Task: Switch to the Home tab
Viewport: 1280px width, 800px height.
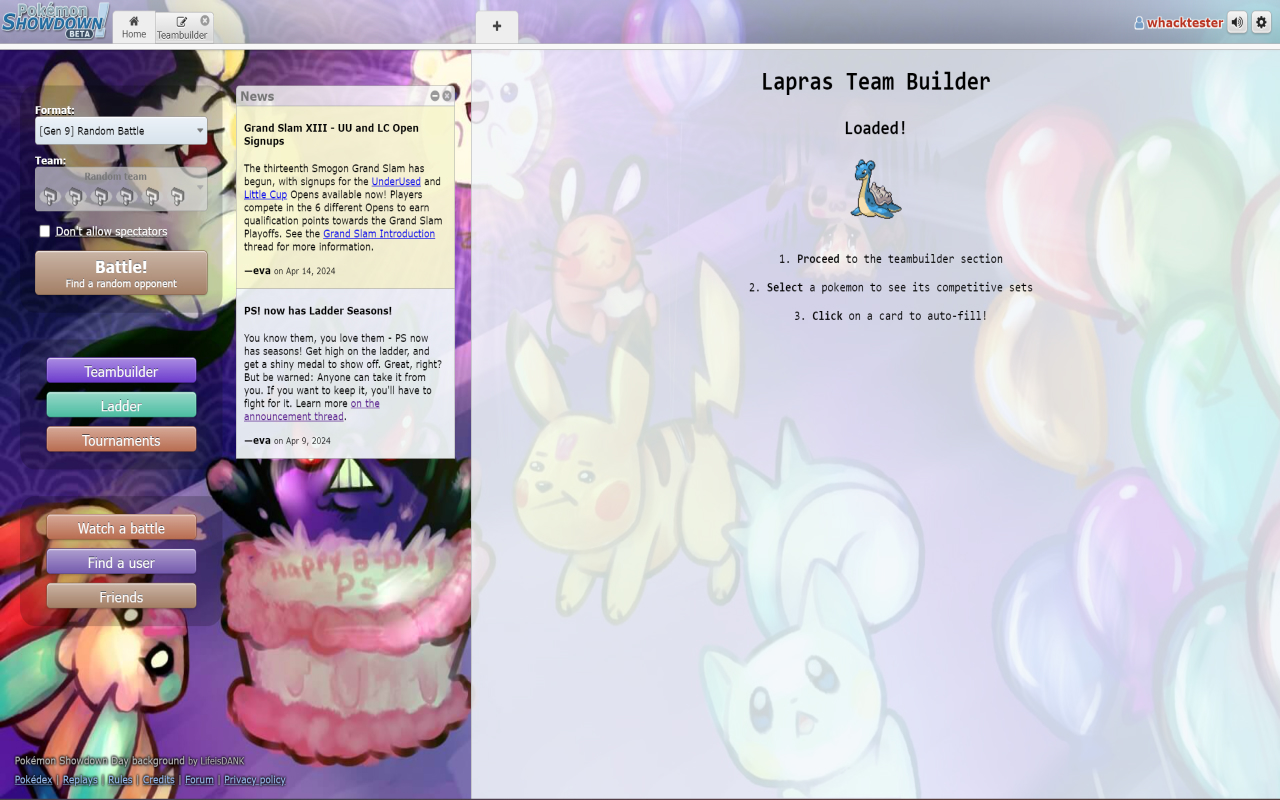Action: pos(133,27)
